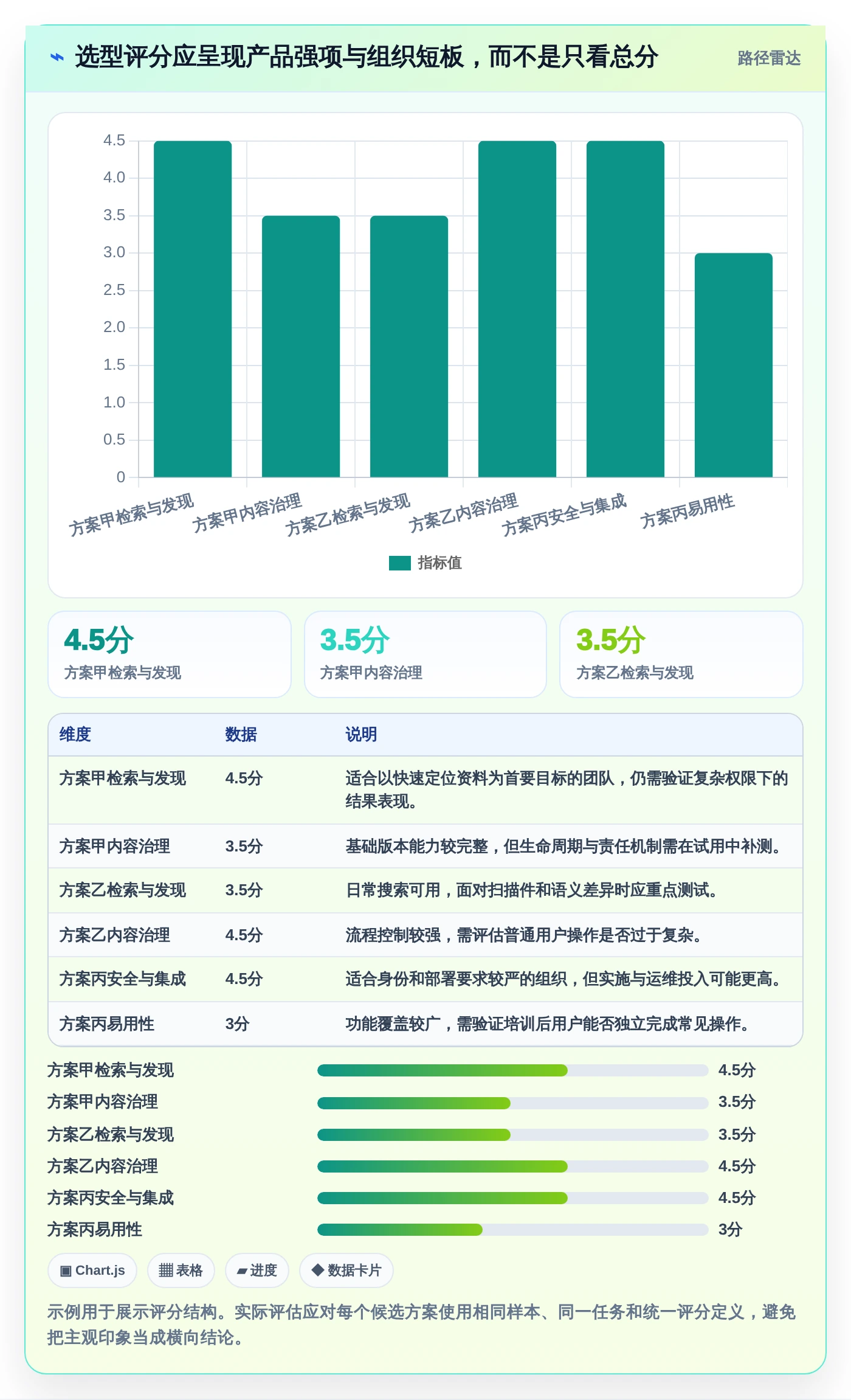Image resolution: width=851 pixels, height=1400 pixels.
Task: Click description about 基础版本能力较完整
Action: click(564, 847)
